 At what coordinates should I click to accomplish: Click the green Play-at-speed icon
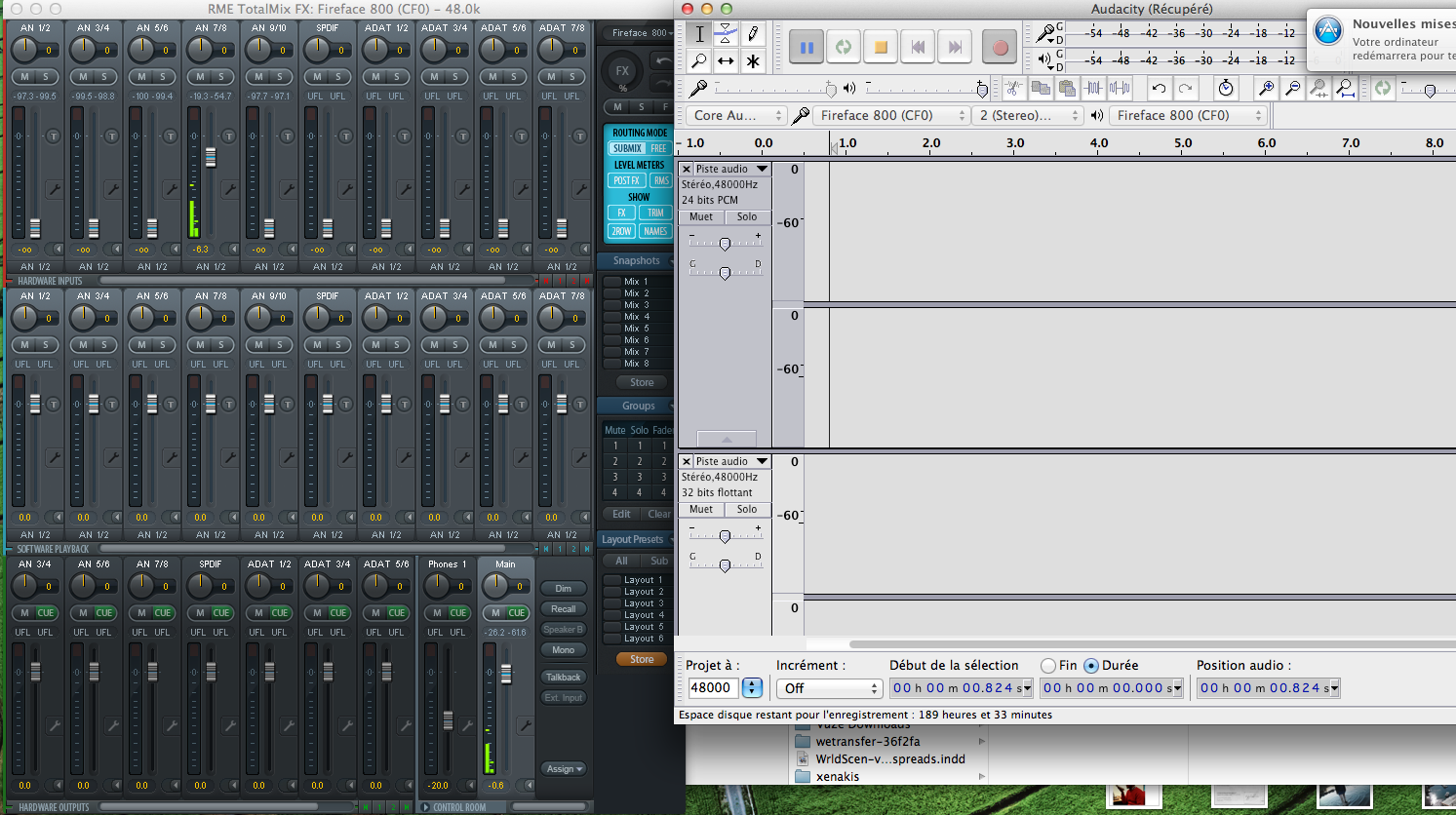pos(1383,89)
